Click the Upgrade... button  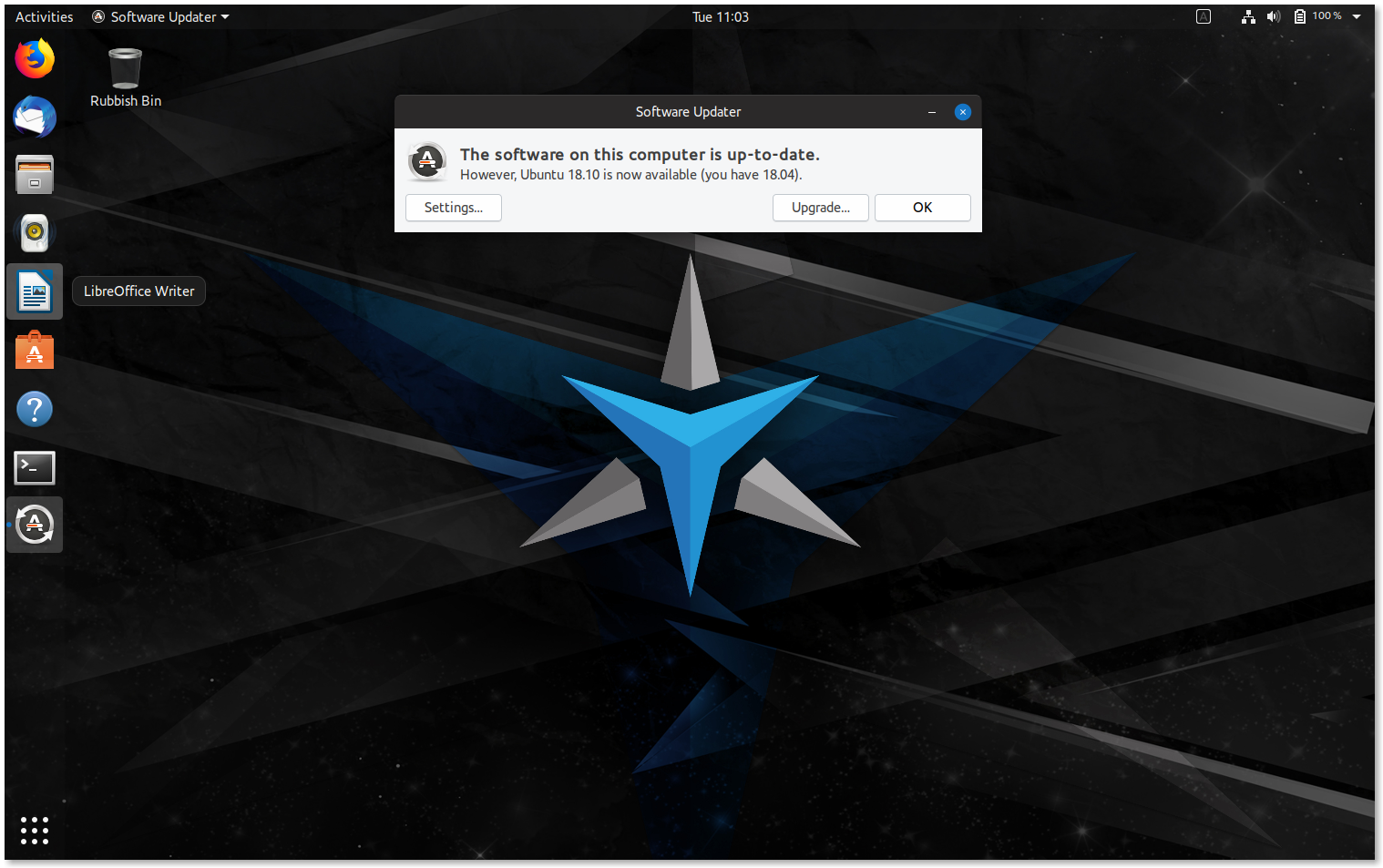point(821,208)
